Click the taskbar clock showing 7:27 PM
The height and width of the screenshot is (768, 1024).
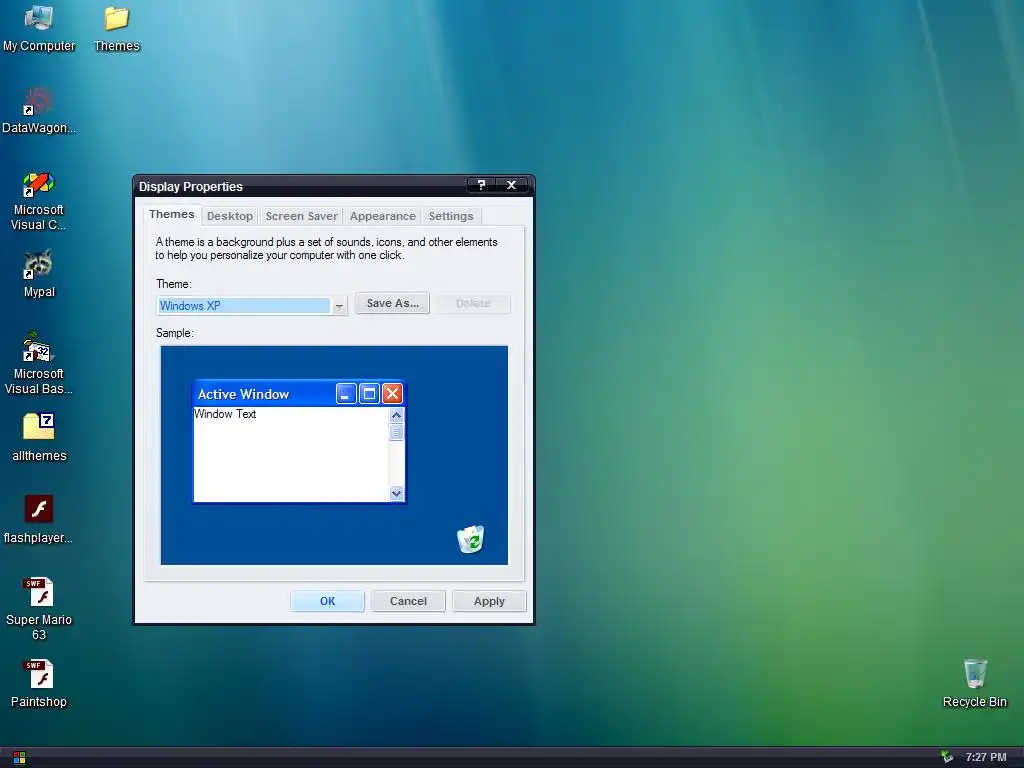(x=985, y=758)
